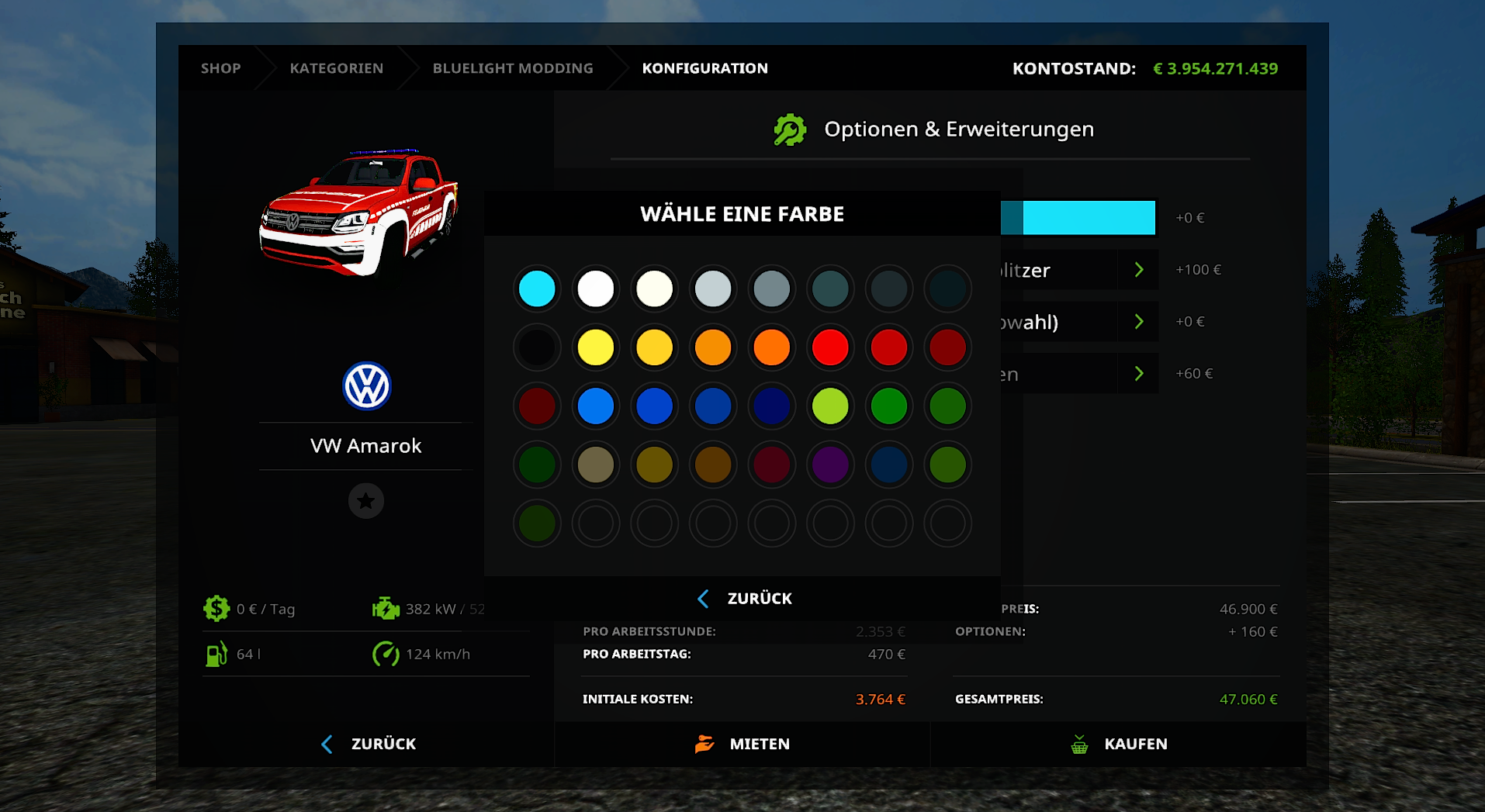Pick the light silver-gray swatch
1485x812 pixels.
coord(713,289)
